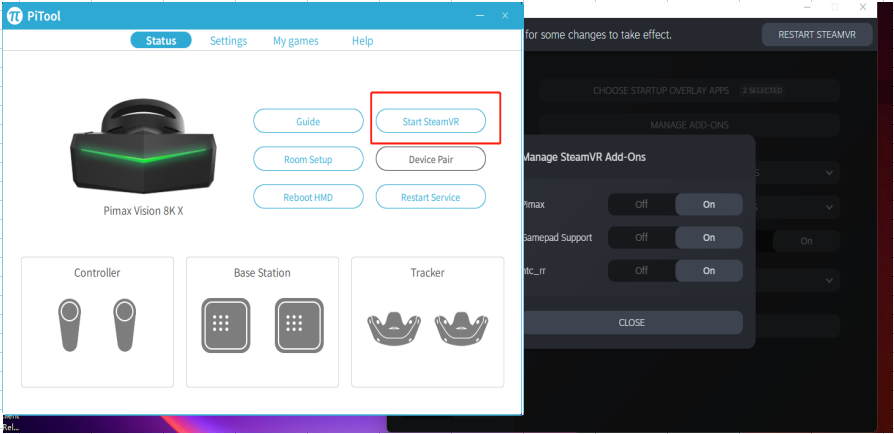The height and width of the screenshot is (434, 894).
Task: Open the My games tab
Action: [x=296, y=40]
